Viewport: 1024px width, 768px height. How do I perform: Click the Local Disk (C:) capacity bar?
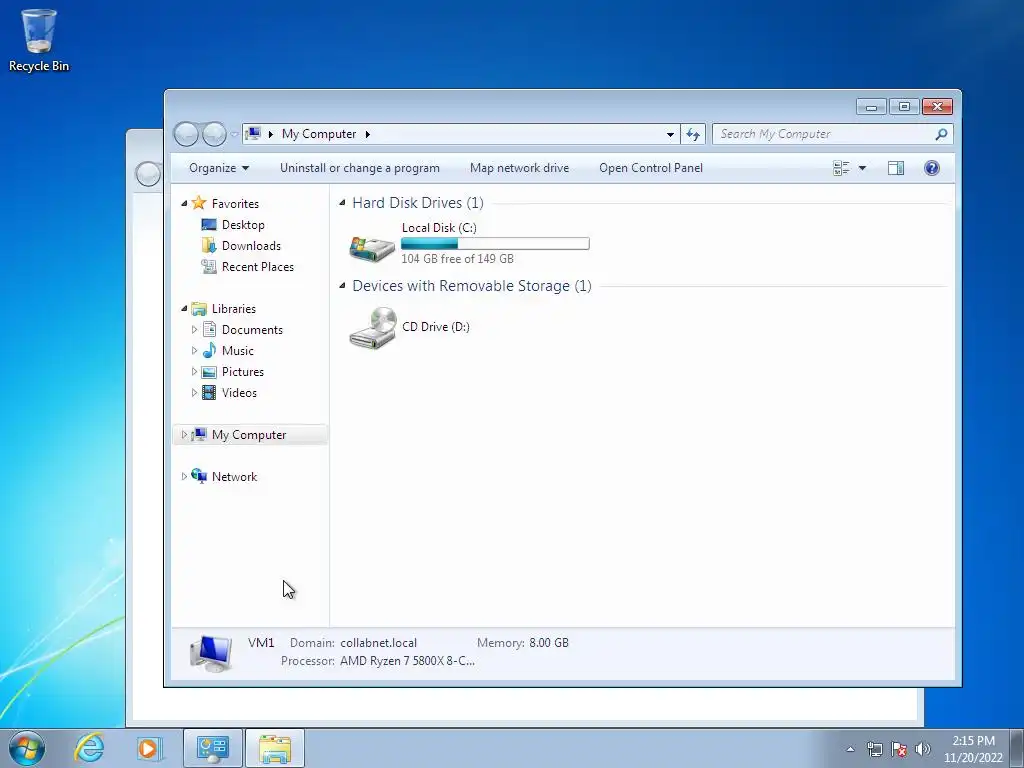[x=495, y=244]
